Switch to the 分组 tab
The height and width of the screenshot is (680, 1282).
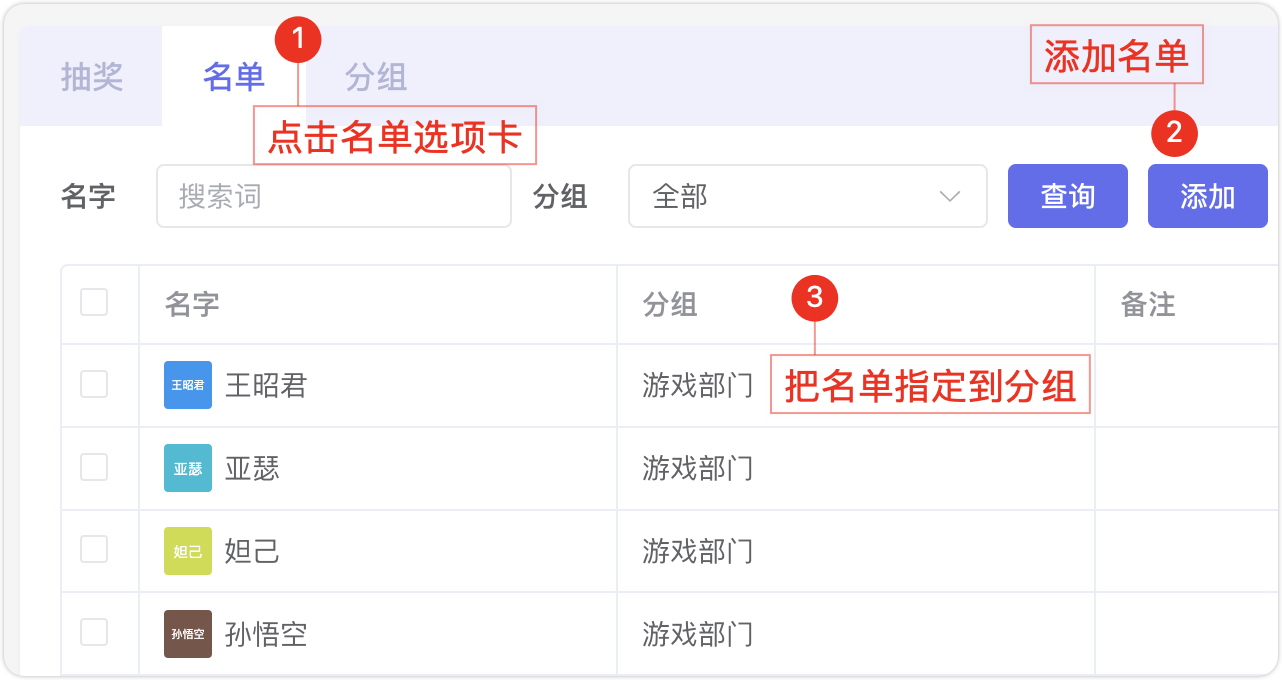(x=376, y=77)
